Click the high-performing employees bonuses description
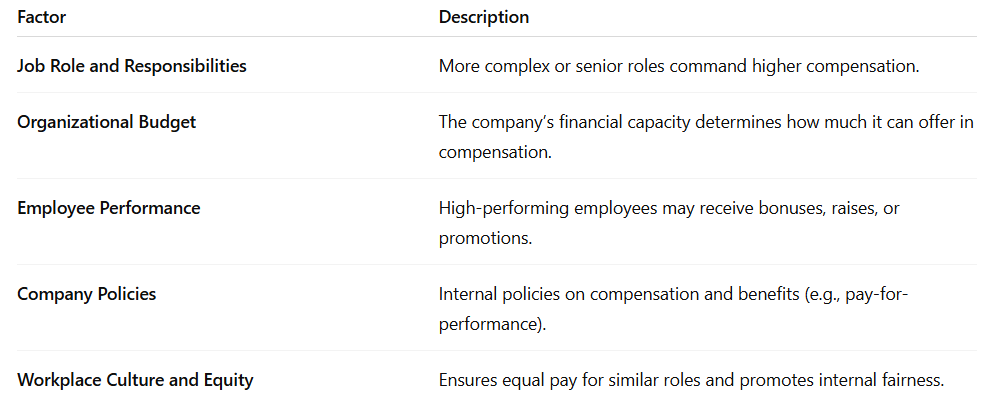Viewport: 1001px width, 413px height. click(669, 223)
